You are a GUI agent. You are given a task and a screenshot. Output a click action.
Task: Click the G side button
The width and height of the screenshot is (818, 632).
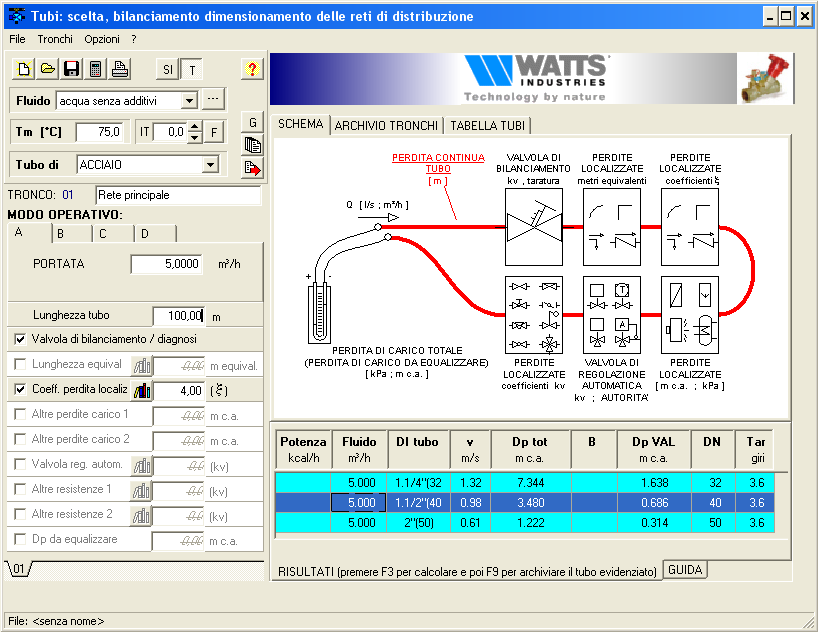point(252,122)
